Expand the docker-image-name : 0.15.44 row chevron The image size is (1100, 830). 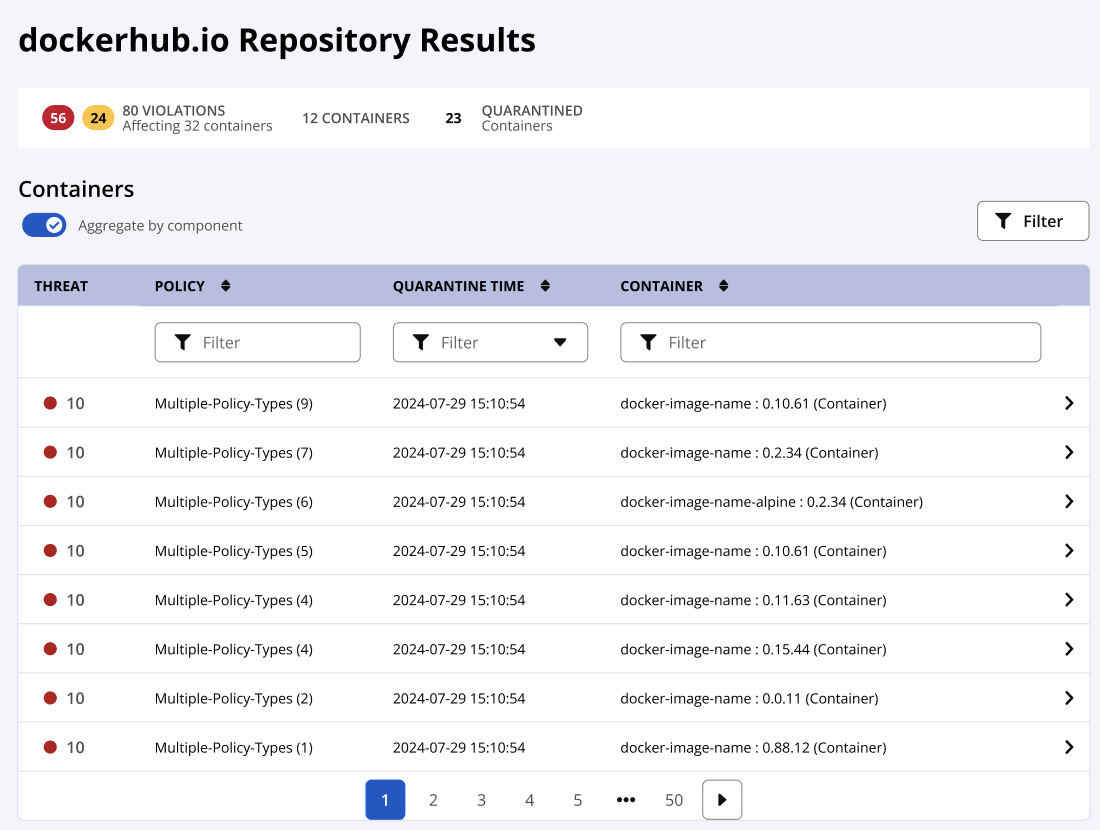(1068, 648)
